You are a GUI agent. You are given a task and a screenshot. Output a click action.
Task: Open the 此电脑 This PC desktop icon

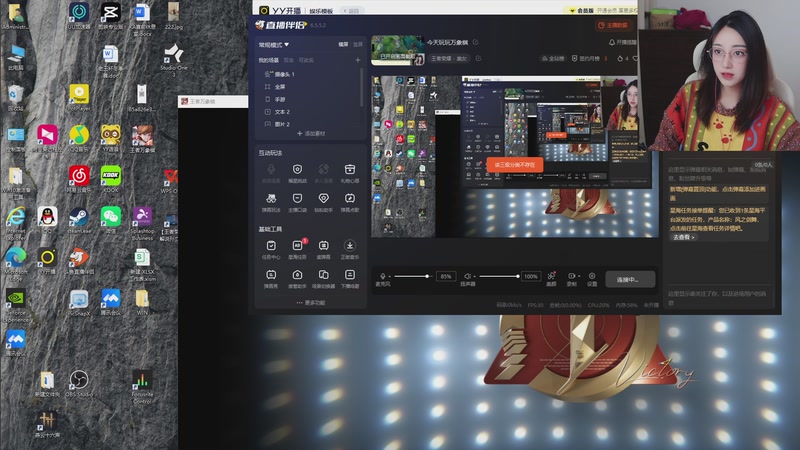click(x=16, y=57)
